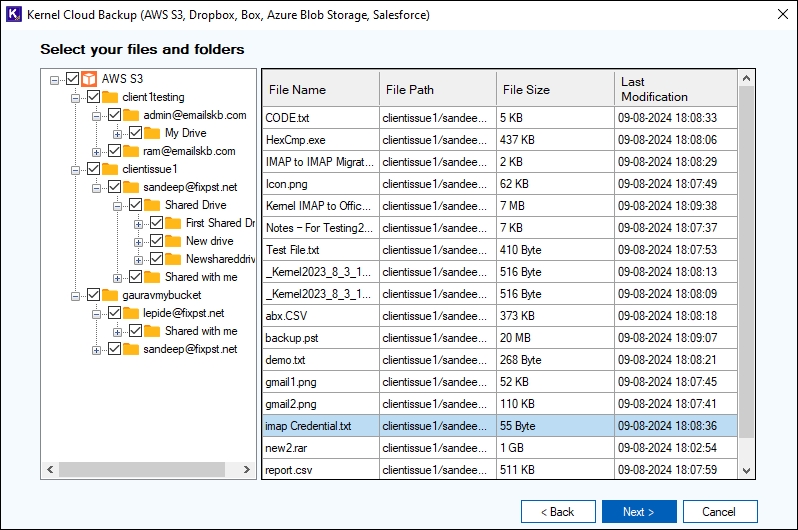Click the tree panel scroll-left arrow
Image resolution: width=798 pixels, height=530 pixels.
pos(50,469)
